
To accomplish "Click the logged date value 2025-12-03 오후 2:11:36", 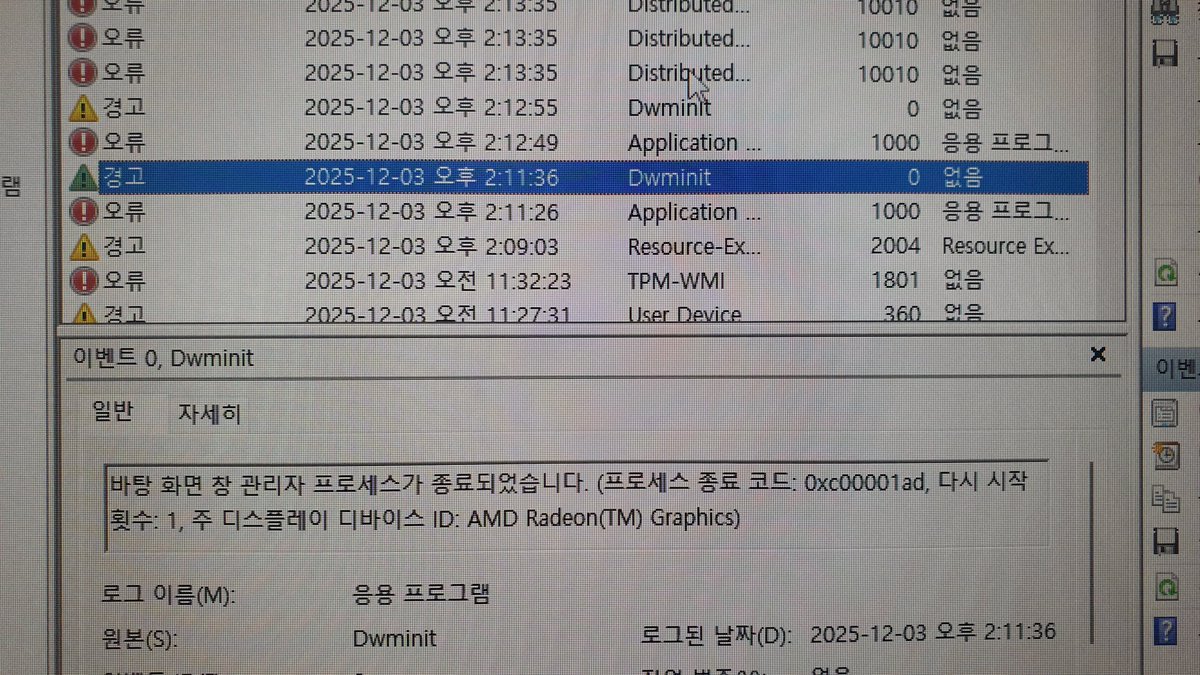I will (x=932, y=633).
